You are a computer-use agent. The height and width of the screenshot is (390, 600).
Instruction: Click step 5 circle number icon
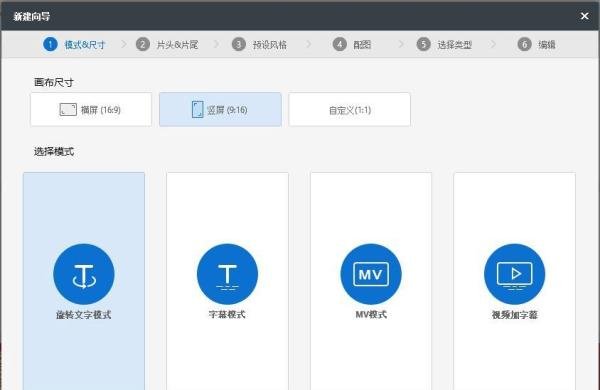[424, 44]
